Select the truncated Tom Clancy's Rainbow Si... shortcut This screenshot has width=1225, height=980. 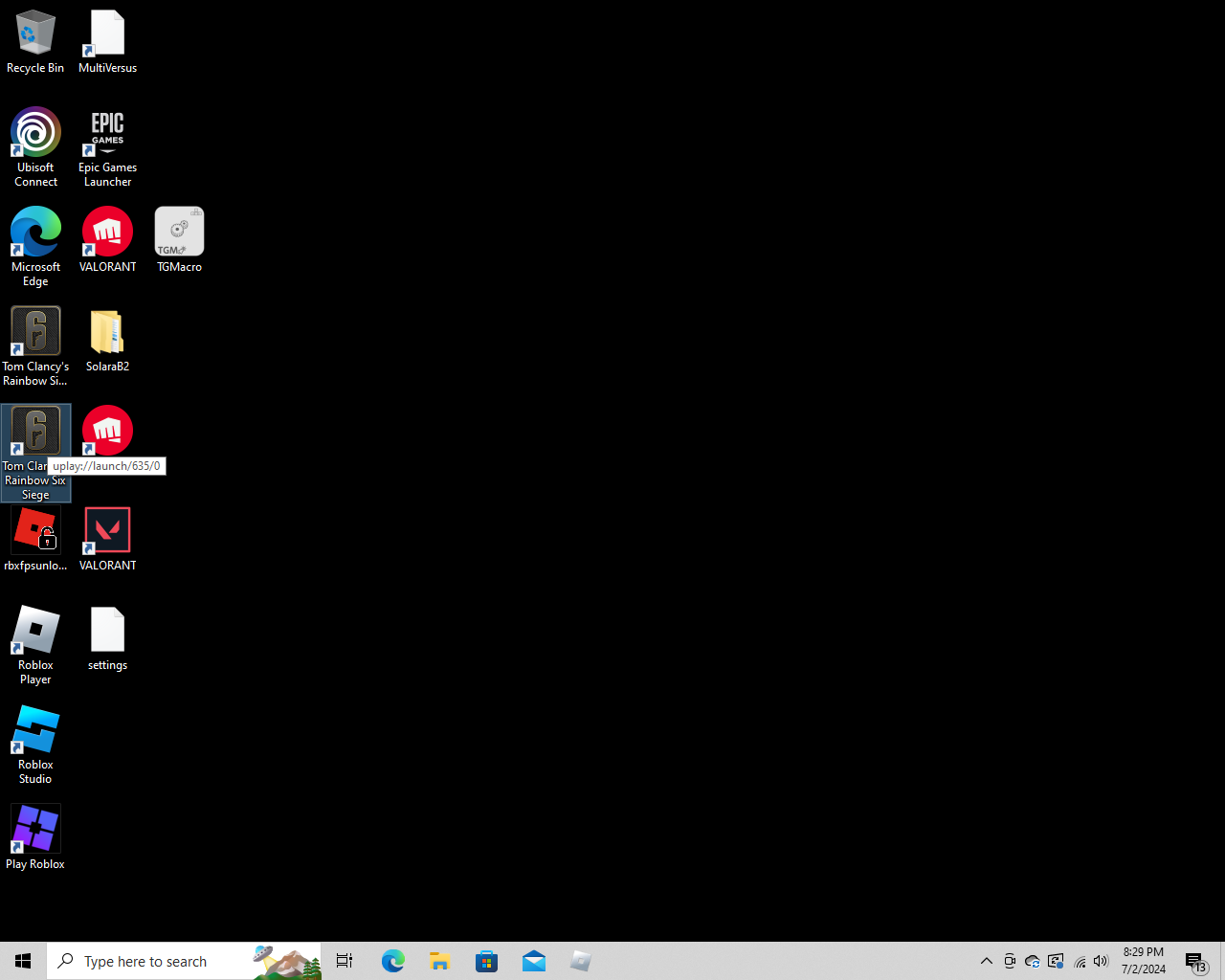point(35,346)
